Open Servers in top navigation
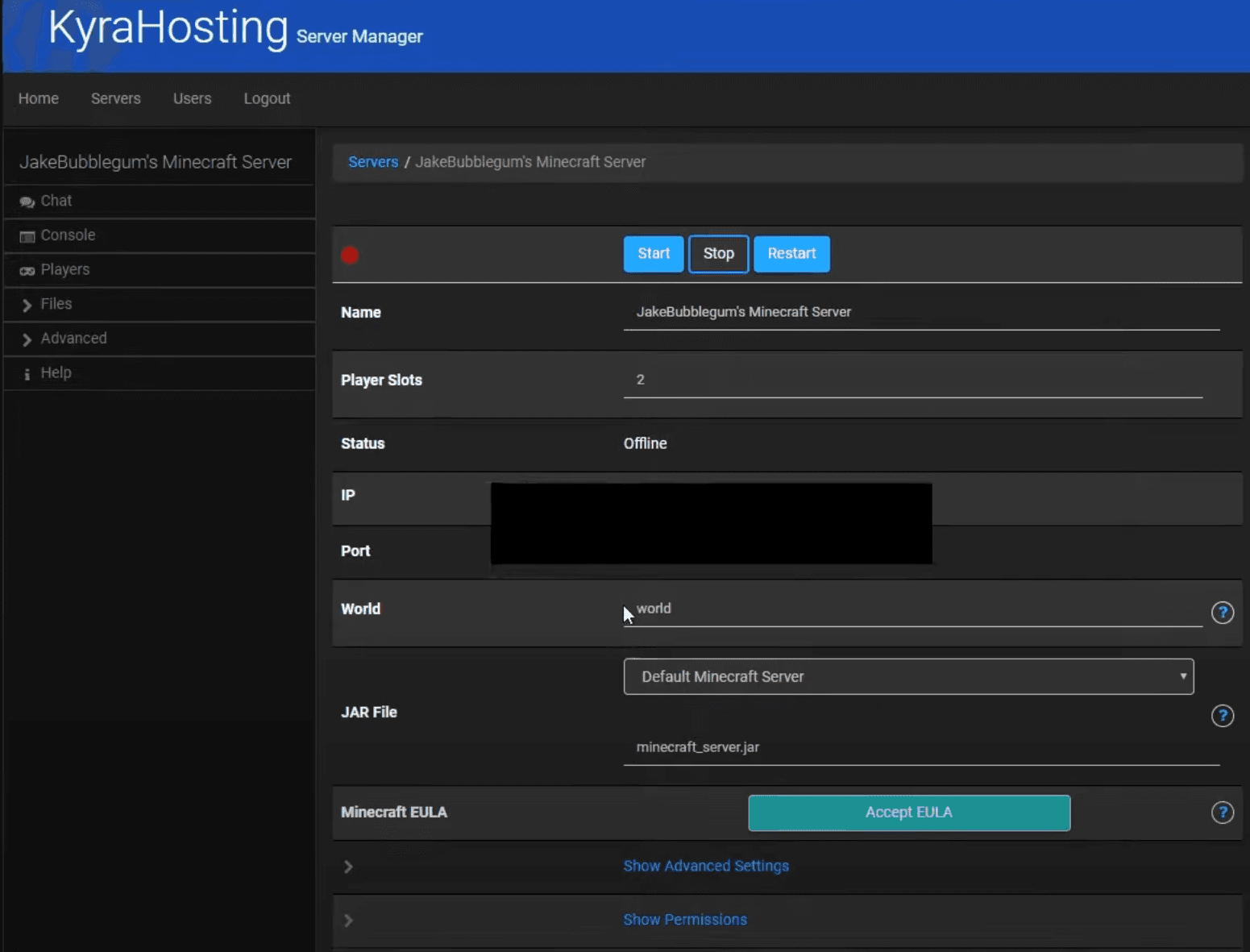Screen dimensions: 1250x952 pos(116,98)
